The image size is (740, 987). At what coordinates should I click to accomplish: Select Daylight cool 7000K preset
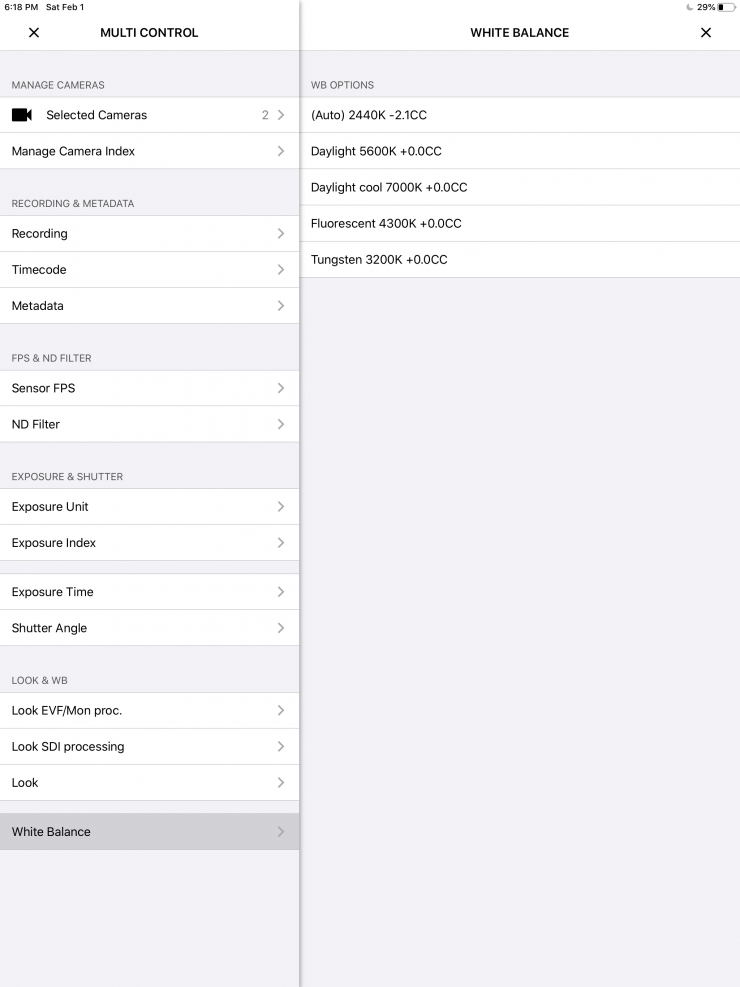click(x=389, y=187)
